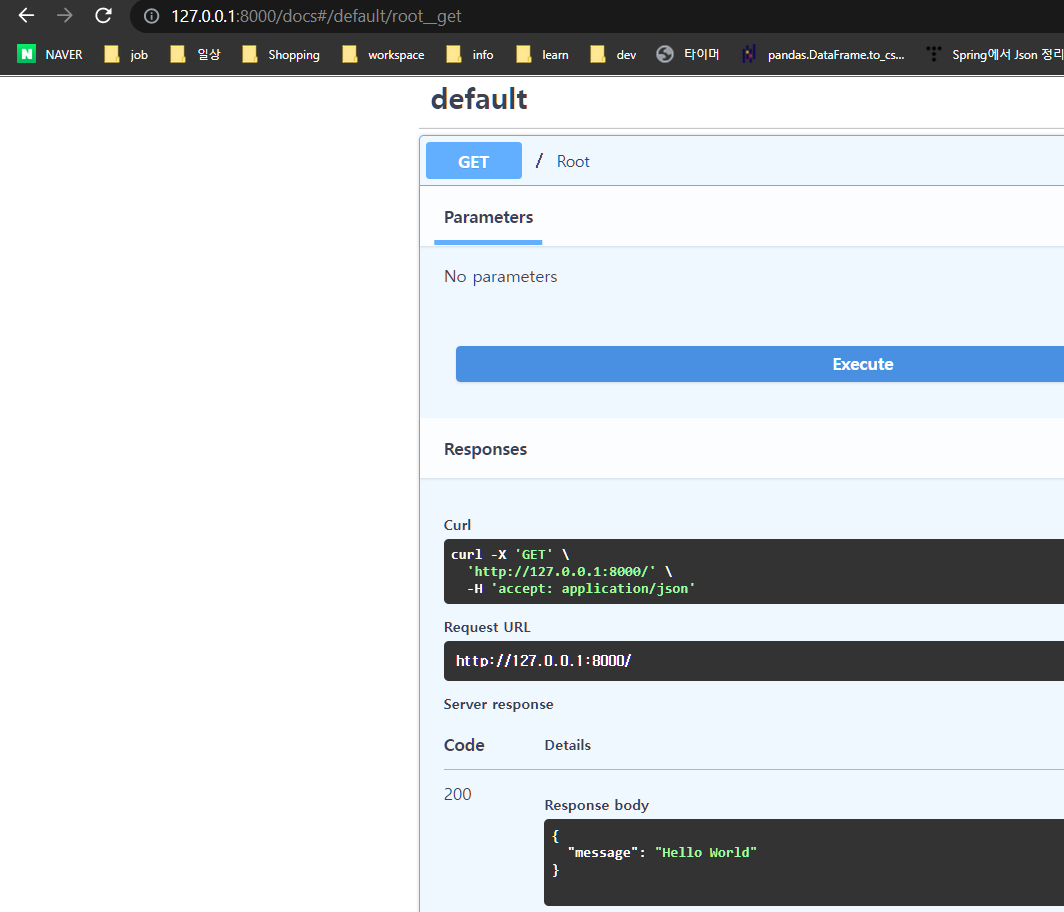1064x912 pixels.
Task: Open the NAVER bookmark
Action: coord(50,54)
